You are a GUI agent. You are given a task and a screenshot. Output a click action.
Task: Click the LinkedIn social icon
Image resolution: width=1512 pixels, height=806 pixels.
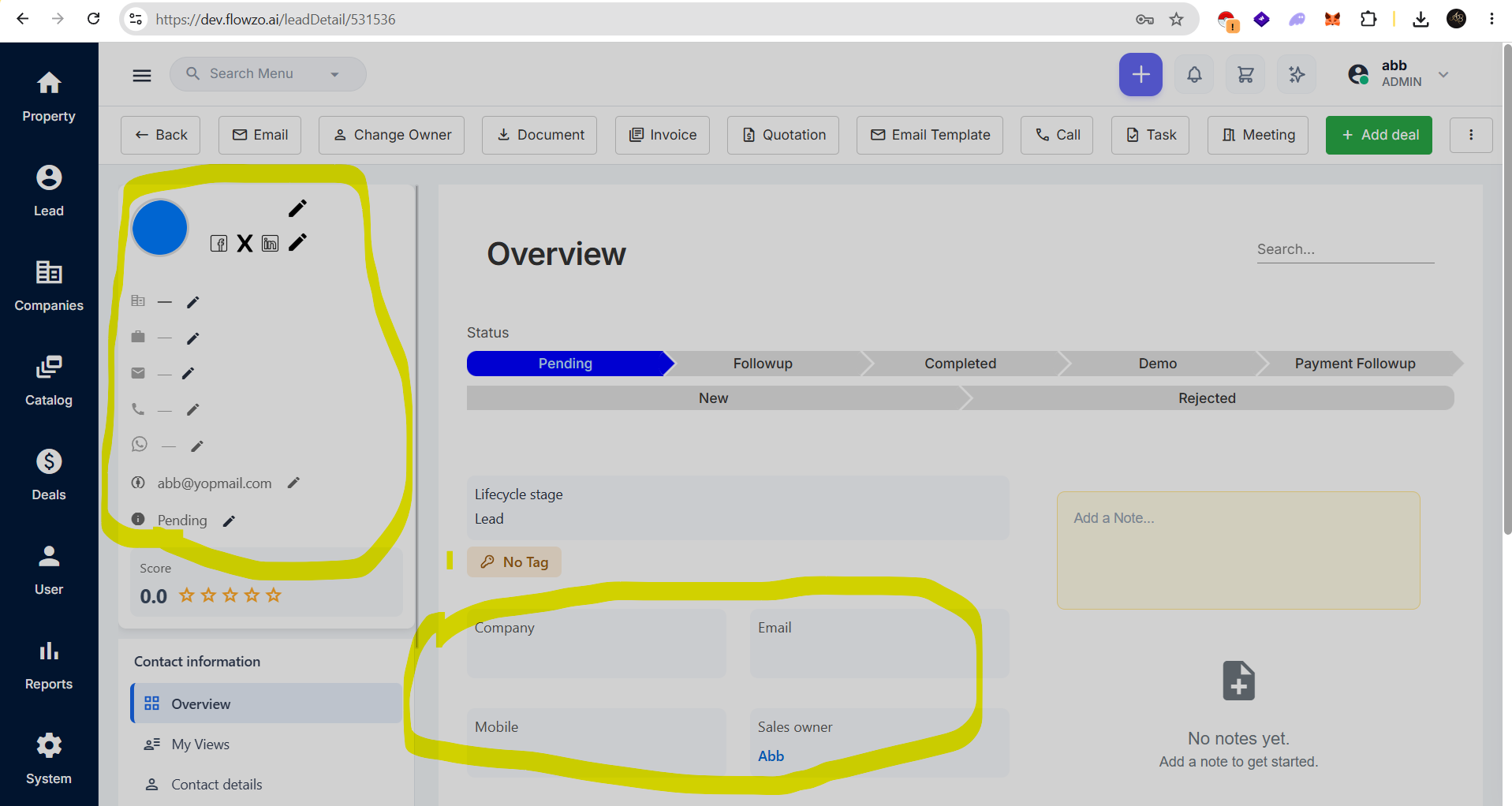click(271, 244)
